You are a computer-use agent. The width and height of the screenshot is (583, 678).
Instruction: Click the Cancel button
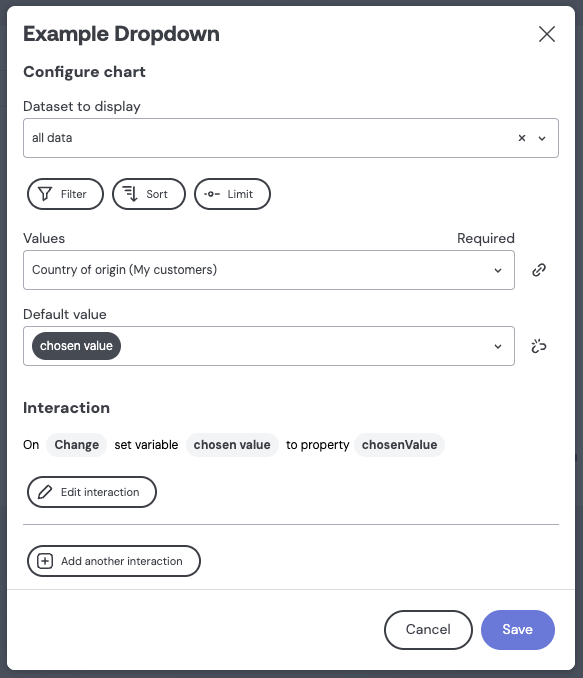coord(428,630)
